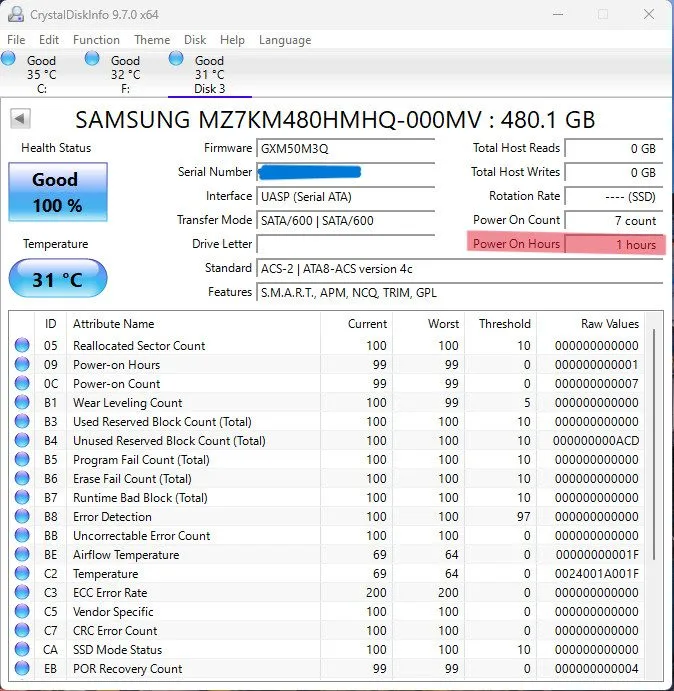Screen dimensions: 674x691
Task: Click the 31 °C temperature button
Action: pyautogui.click(x=58, y=279)
